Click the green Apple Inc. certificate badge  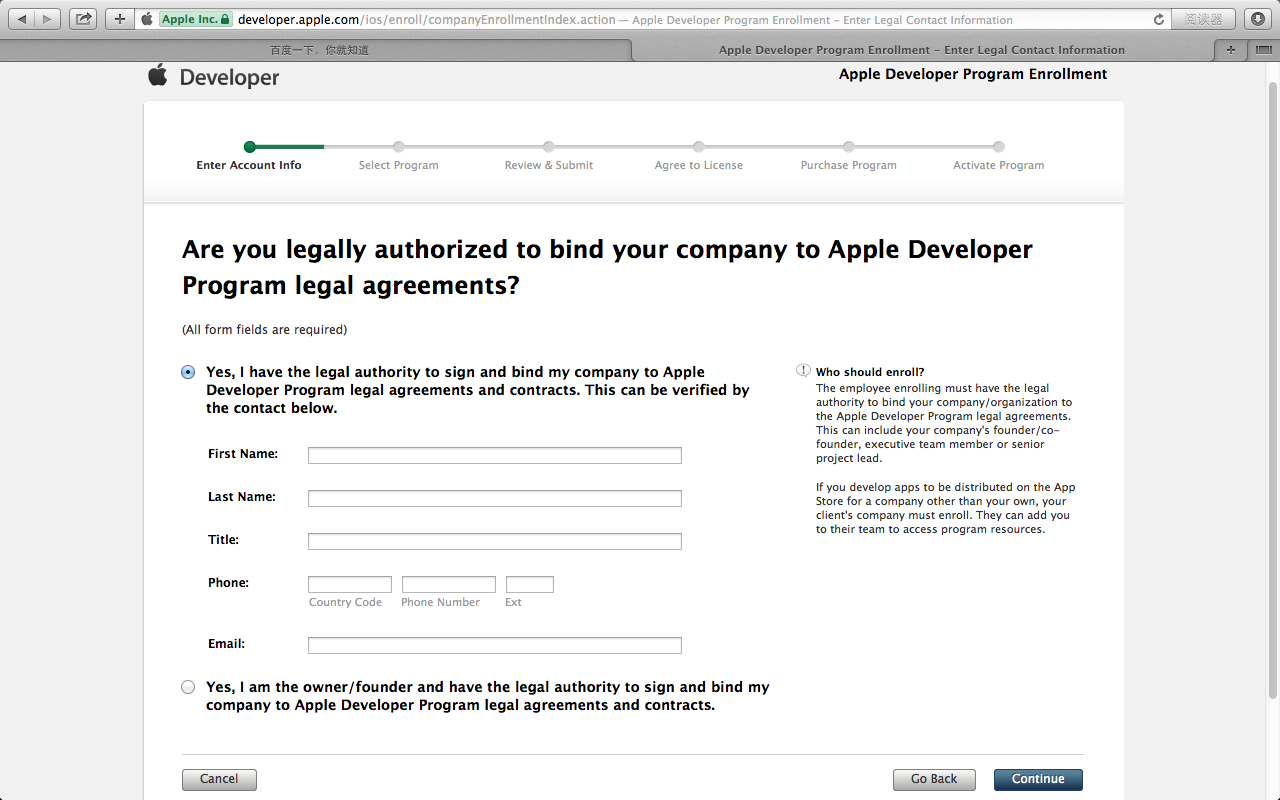pos(195,19)
